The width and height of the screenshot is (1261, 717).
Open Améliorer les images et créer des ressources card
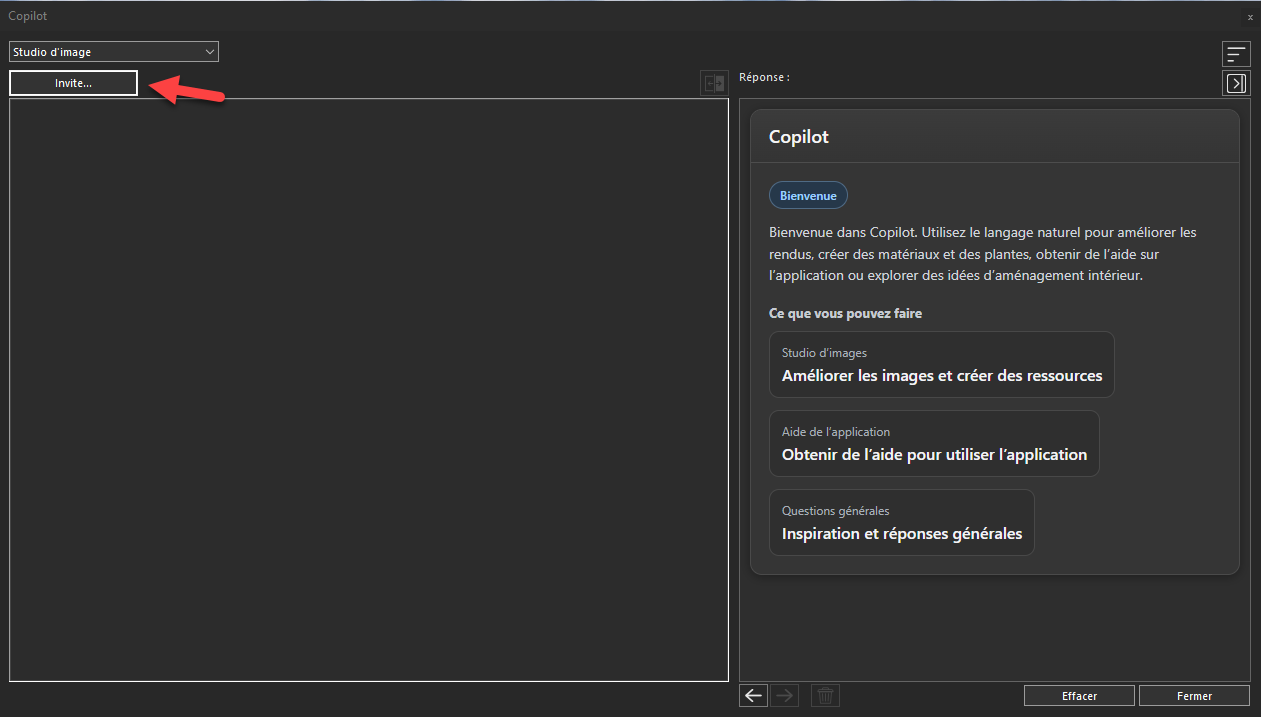pyautogui.click(x=942, y=365)
